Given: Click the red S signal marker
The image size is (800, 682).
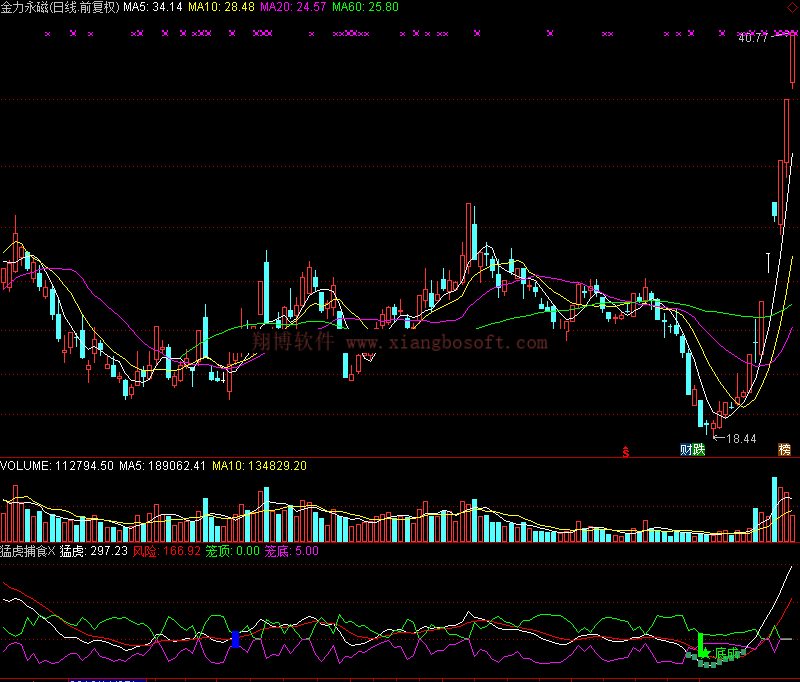Looking at the screenshot, I should click(x=626, y=451).
